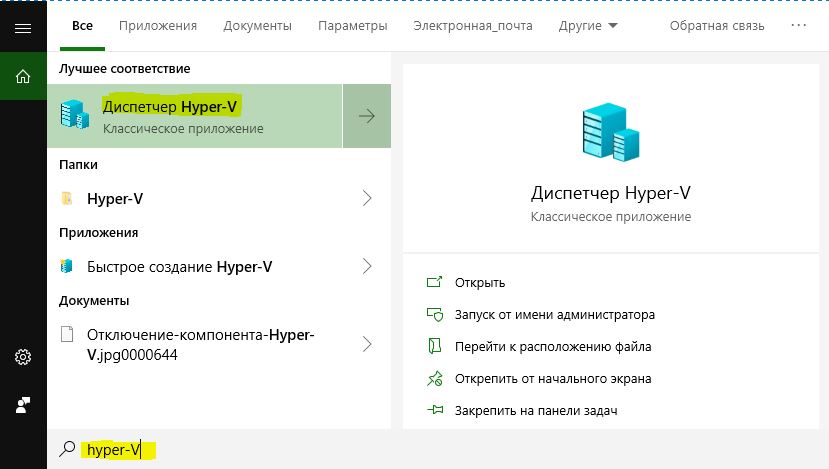Image resolution: width=829 pixels, height=469 pixels.
Task: Click the unpin from Start icon
Action: coord(435,379)
